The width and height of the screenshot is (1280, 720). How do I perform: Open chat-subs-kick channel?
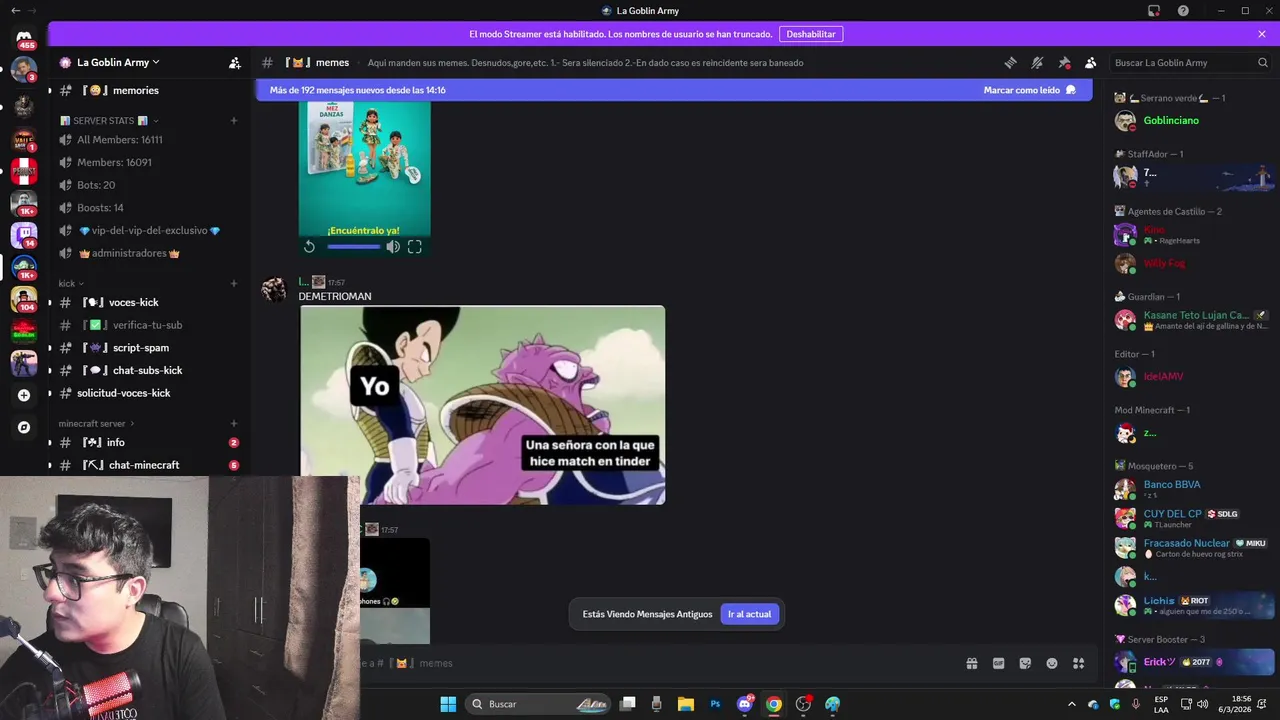[148, 370]
